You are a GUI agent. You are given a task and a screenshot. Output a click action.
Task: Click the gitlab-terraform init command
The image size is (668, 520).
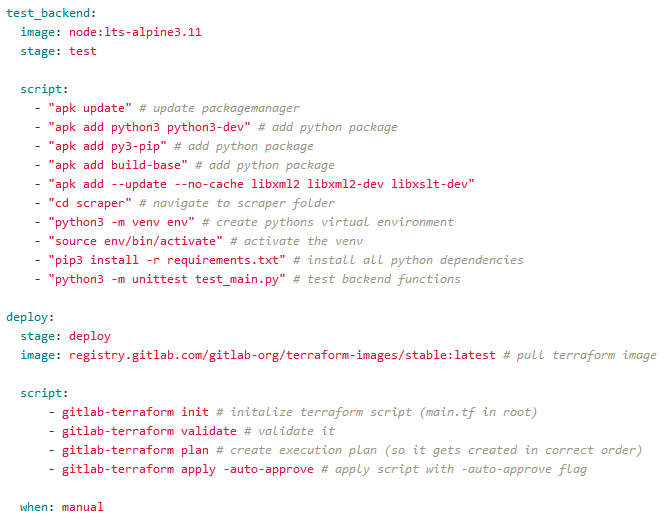tap(135, 412)
